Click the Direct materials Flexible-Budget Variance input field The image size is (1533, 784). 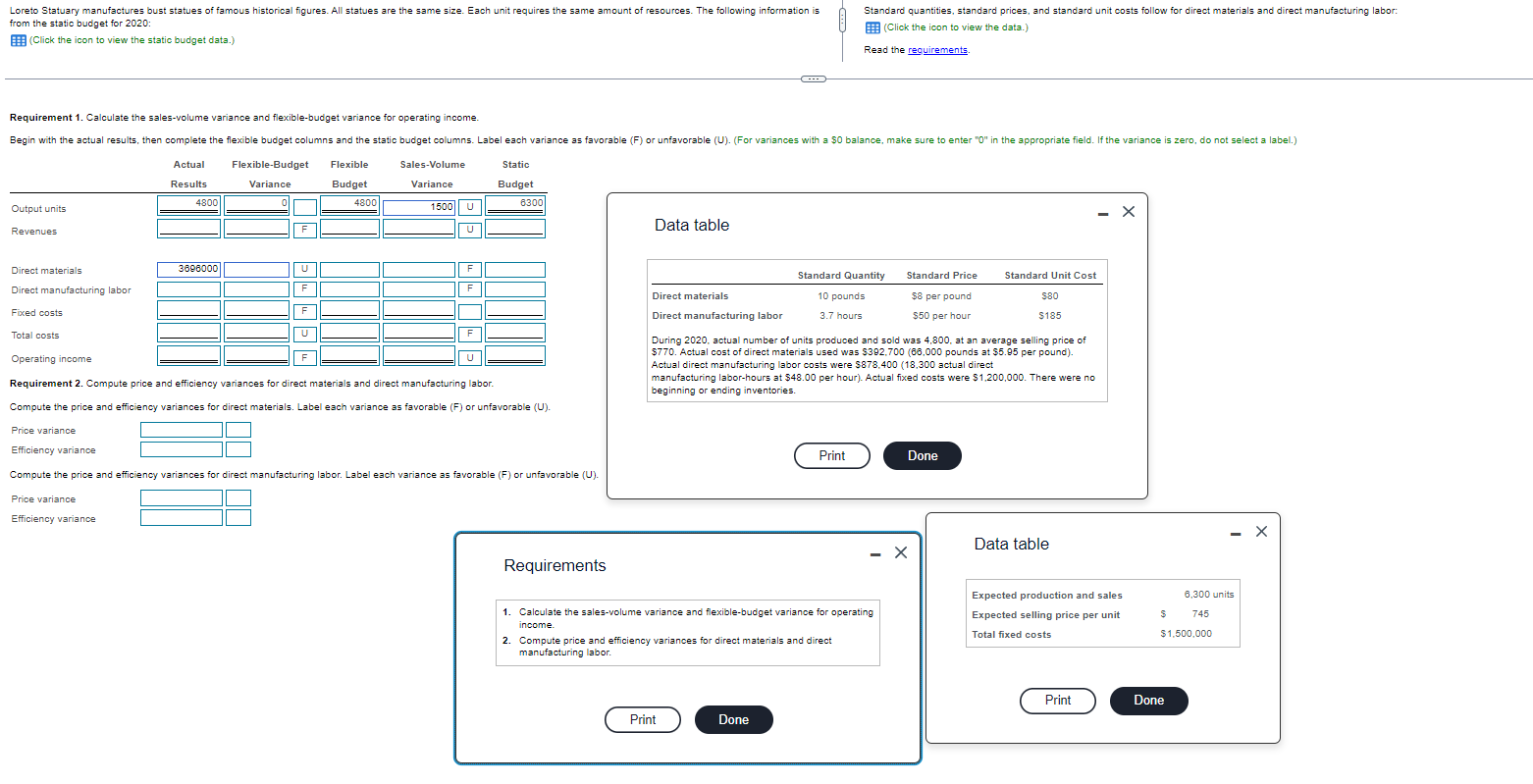[257, 269]
